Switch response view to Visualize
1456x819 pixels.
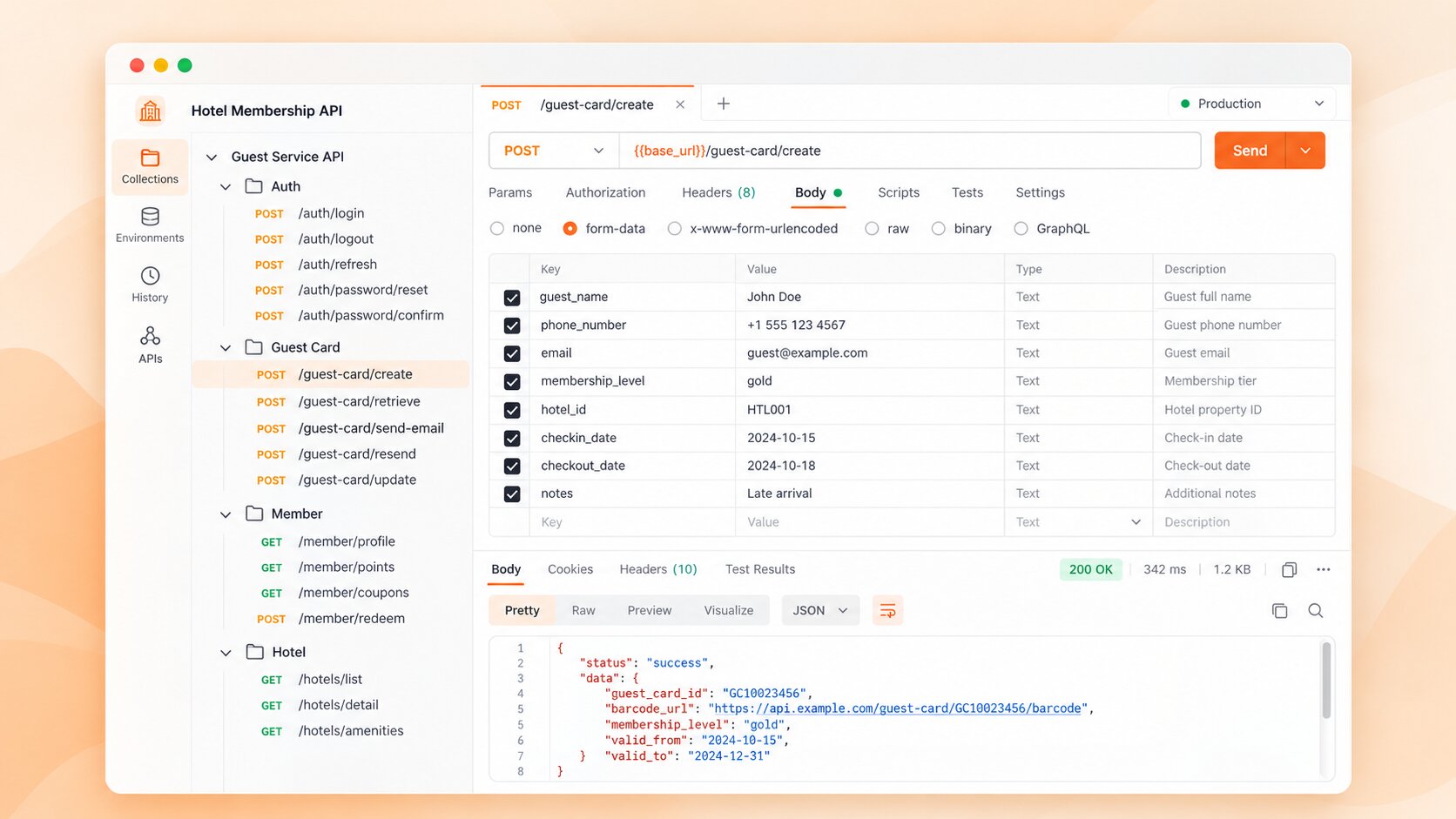(x=729, y=611)
